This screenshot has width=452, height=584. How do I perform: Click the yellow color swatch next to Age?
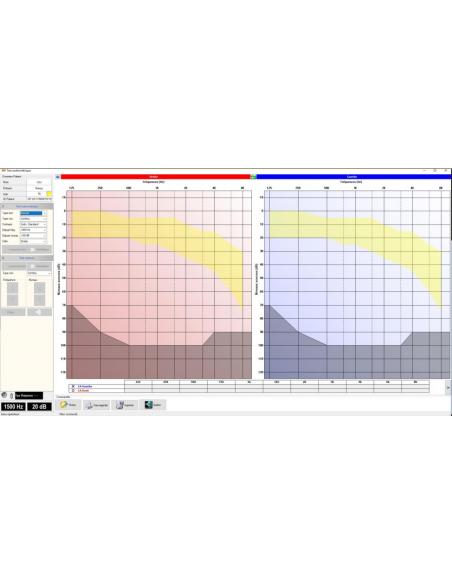pyautogui.click(x=49, y=194)
